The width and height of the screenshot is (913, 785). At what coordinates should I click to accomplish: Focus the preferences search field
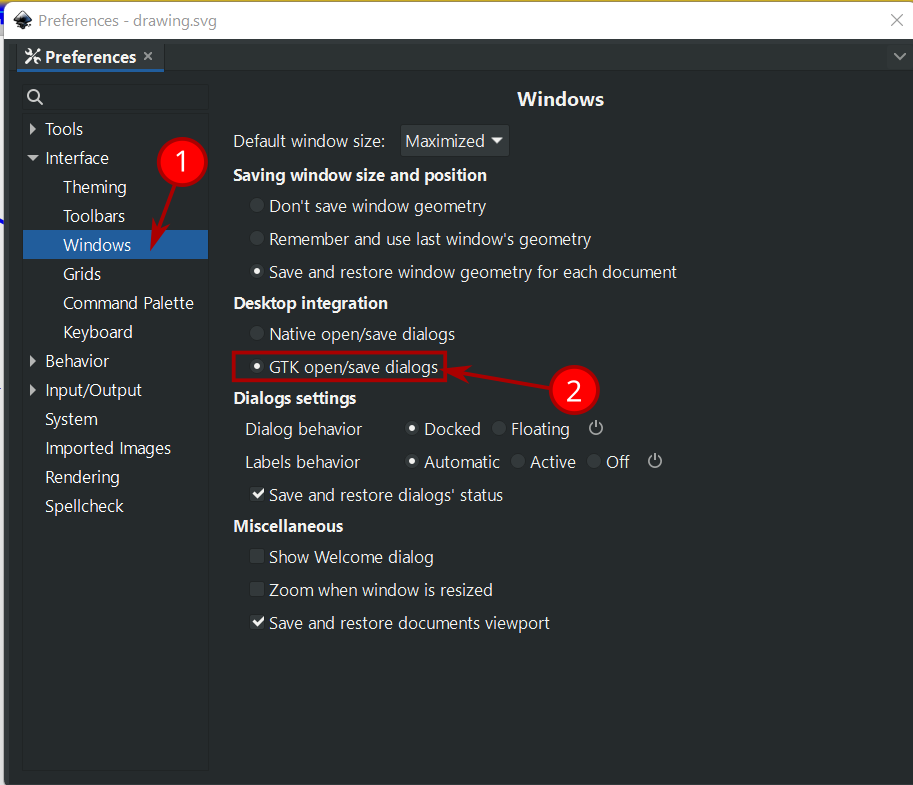pyautogui.click(x=115, y=97)
